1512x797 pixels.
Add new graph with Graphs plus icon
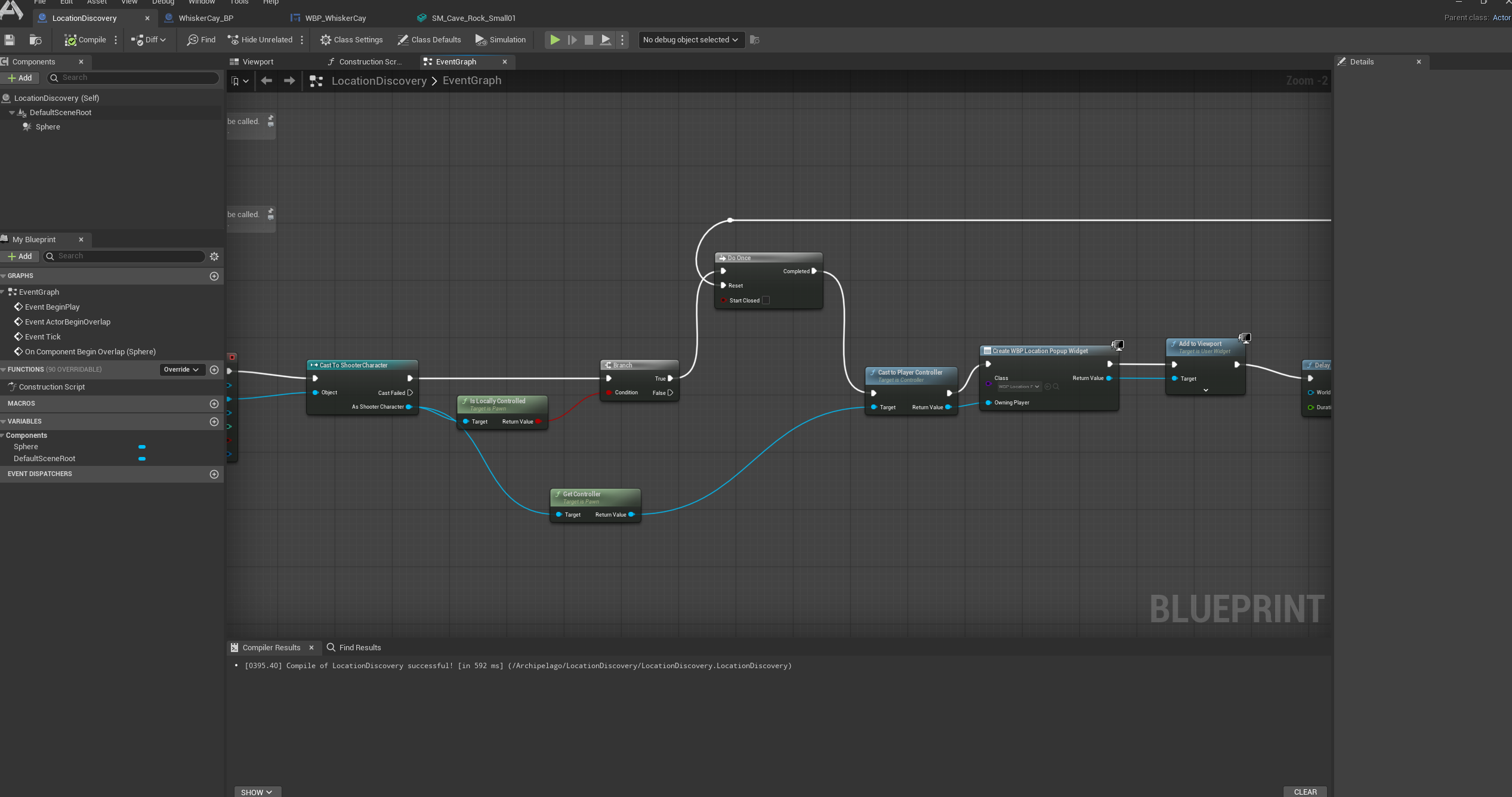214,276
